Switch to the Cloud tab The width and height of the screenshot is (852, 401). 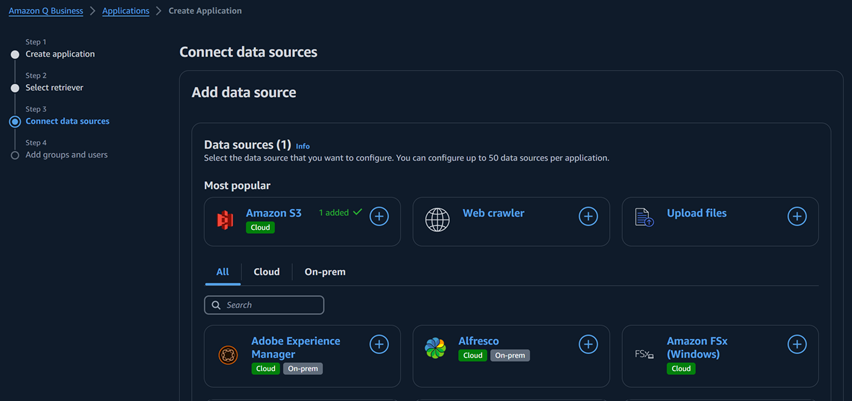pyautogui.click(x=266, y=272)
